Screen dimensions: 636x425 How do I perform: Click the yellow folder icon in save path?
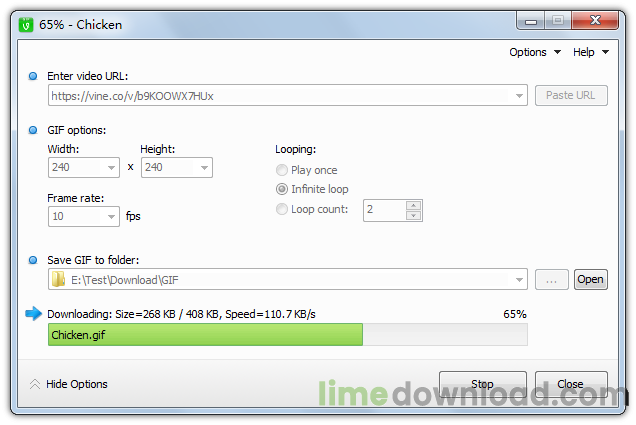click(58, 279)
